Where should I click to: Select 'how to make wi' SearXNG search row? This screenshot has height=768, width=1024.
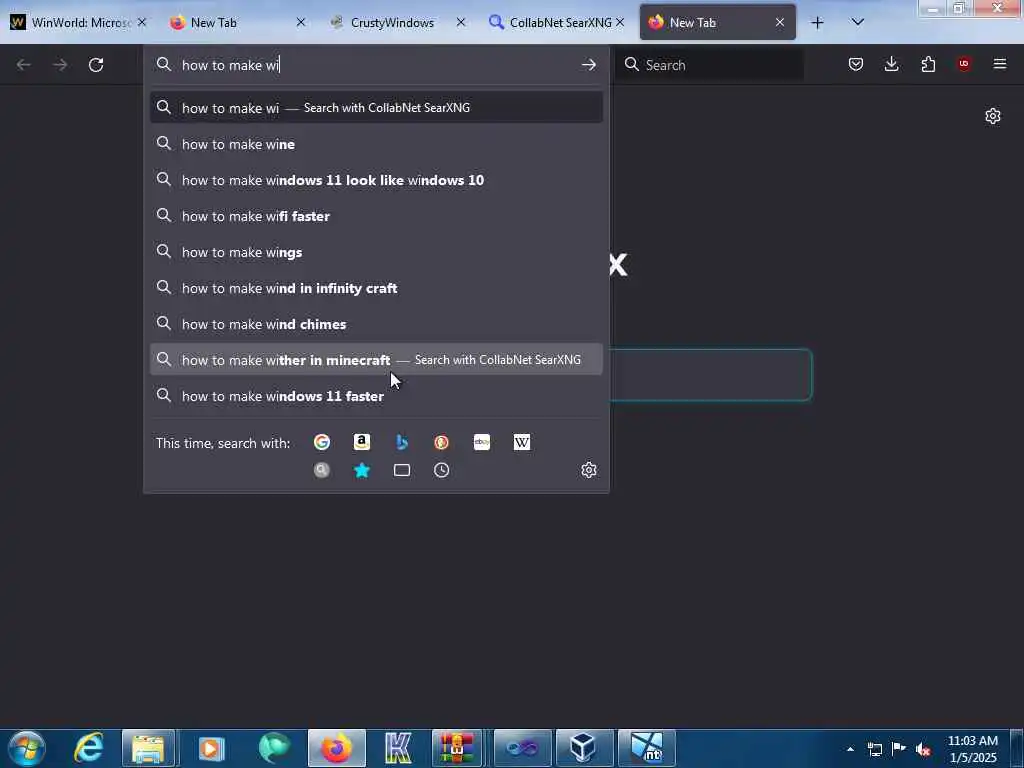tap(376, 108)
